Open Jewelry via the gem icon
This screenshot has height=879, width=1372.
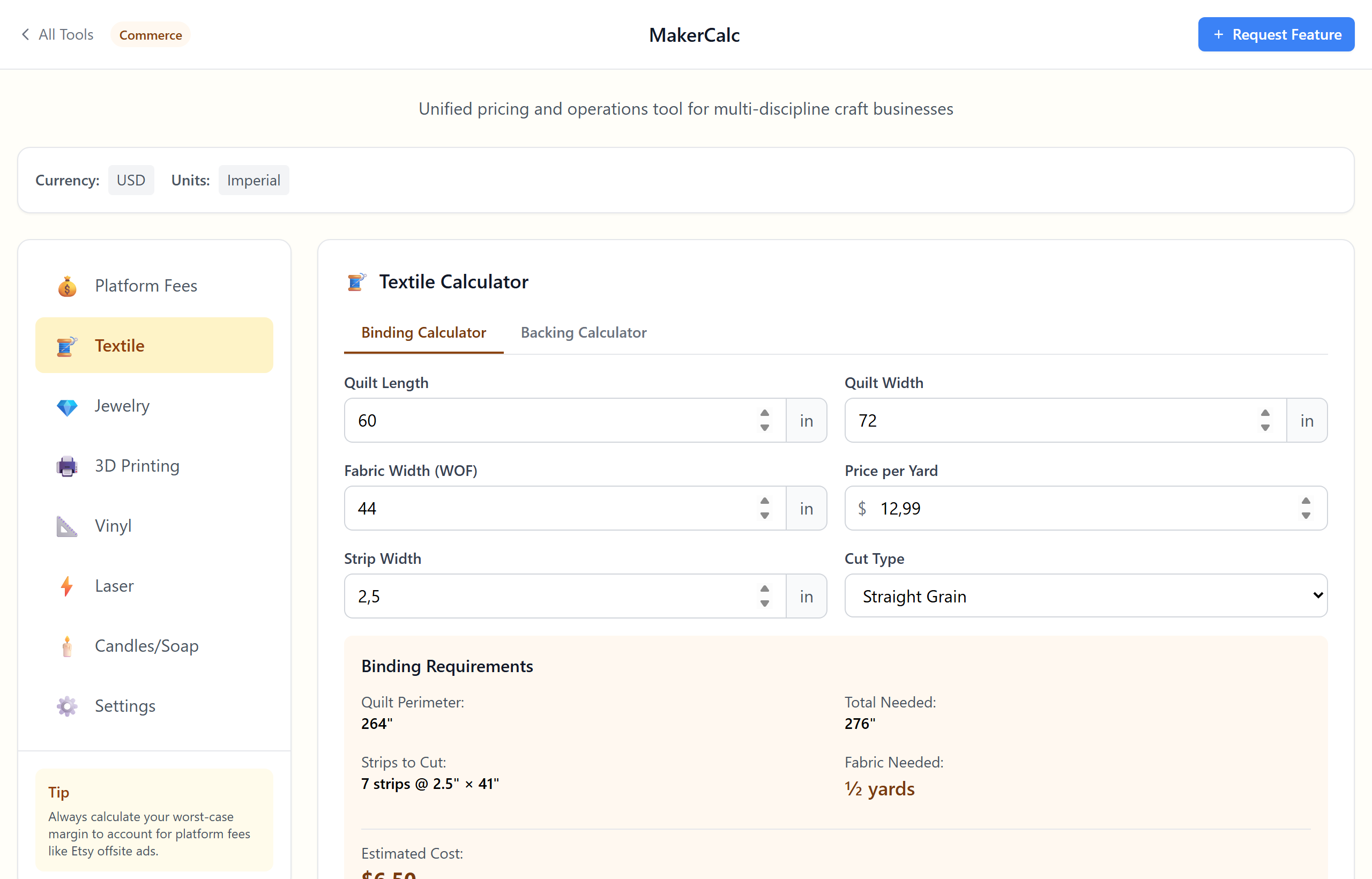click(x=67, y=407)
